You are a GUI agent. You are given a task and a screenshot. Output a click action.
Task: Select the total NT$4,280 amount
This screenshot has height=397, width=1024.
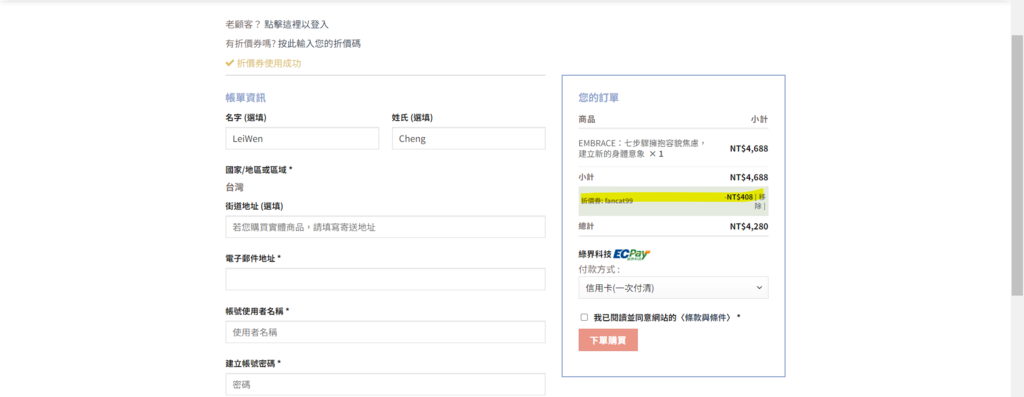click(749, 227)
